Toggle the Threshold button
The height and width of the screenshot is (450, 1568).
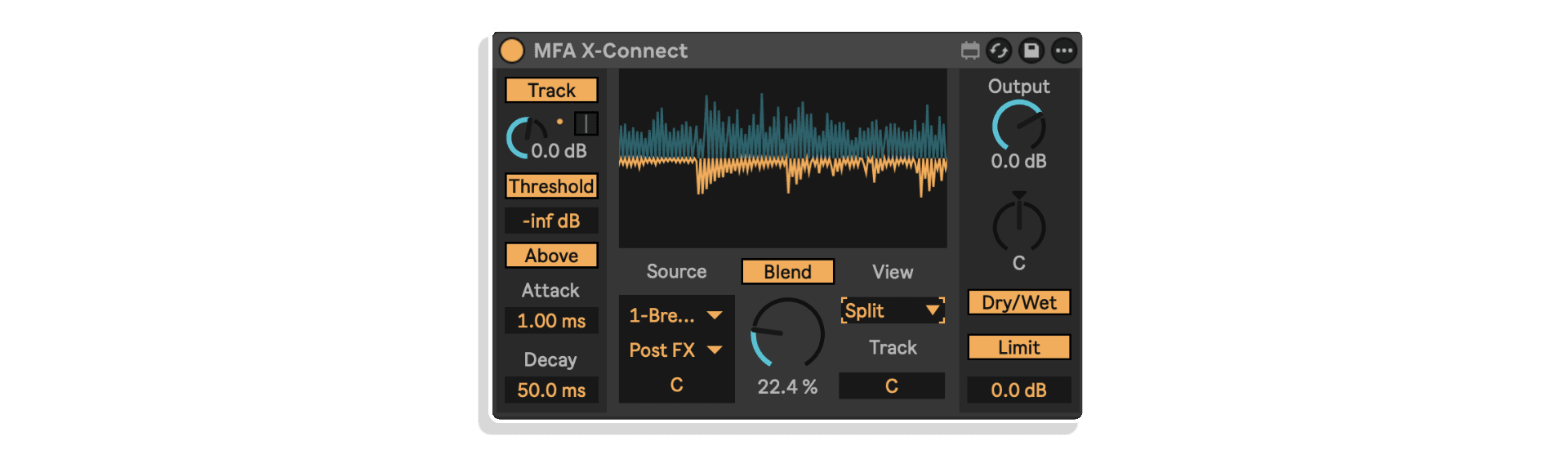click(x=551, y=186)
